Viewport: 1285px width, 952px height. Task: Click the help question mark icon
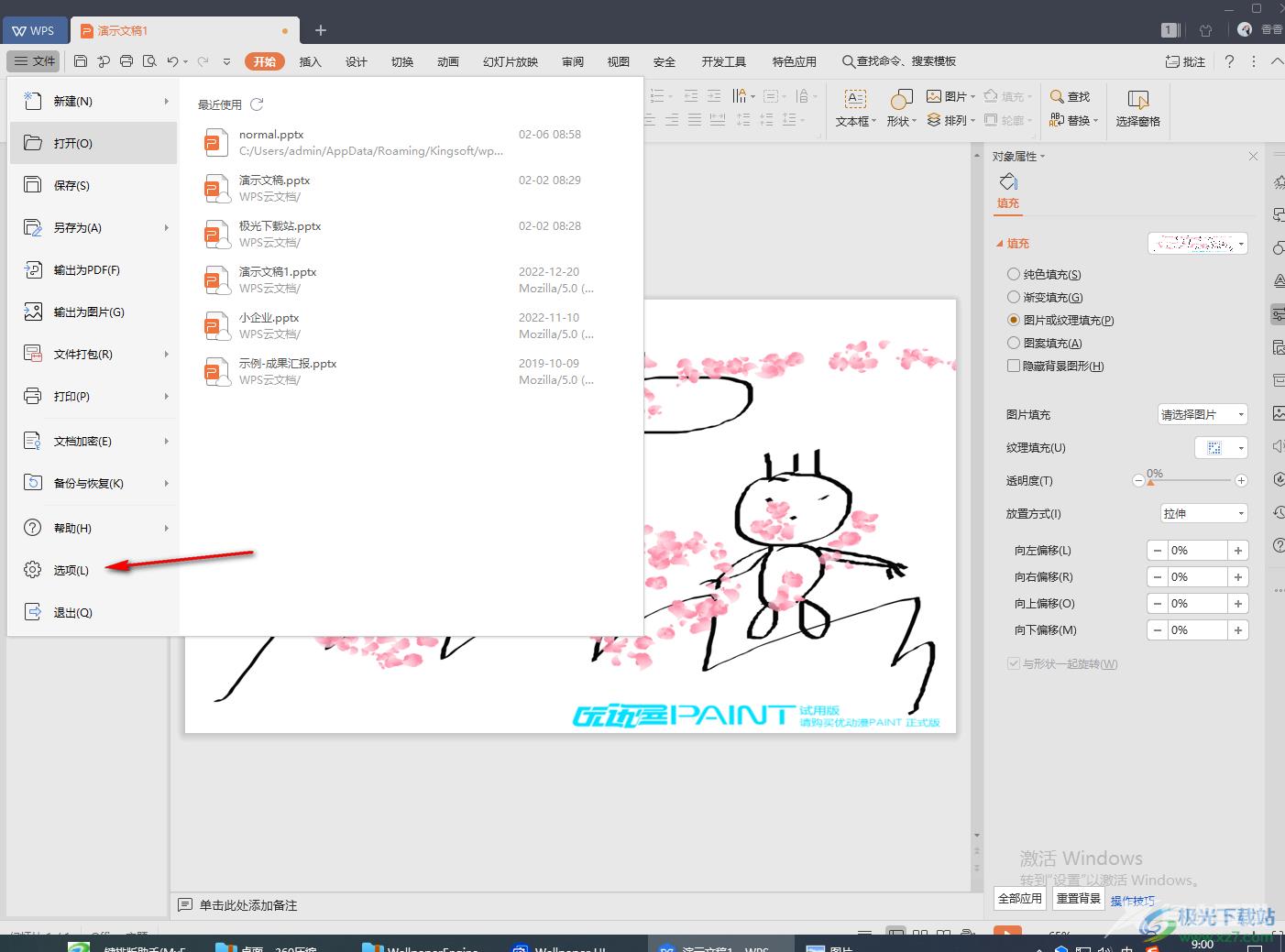tap(1229, 61)
